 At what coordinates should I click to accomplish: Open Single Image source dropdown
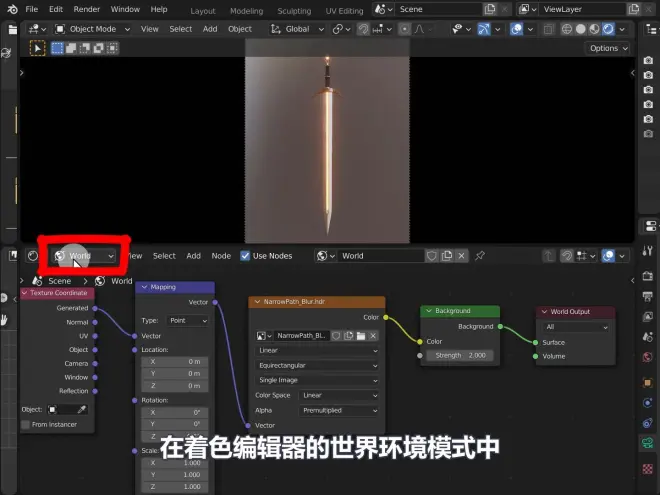click(x=318, y=381)
